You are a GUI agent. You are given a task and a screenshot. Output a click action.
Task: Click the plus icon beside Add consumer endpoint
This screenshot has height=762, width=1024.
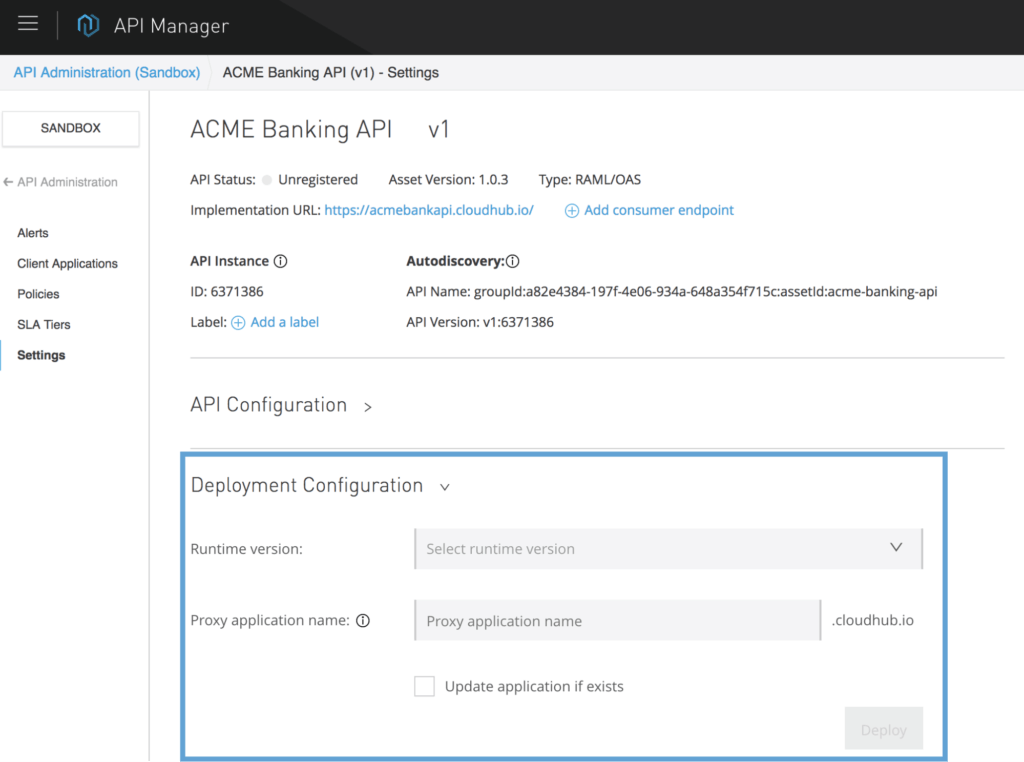(571, 210)
